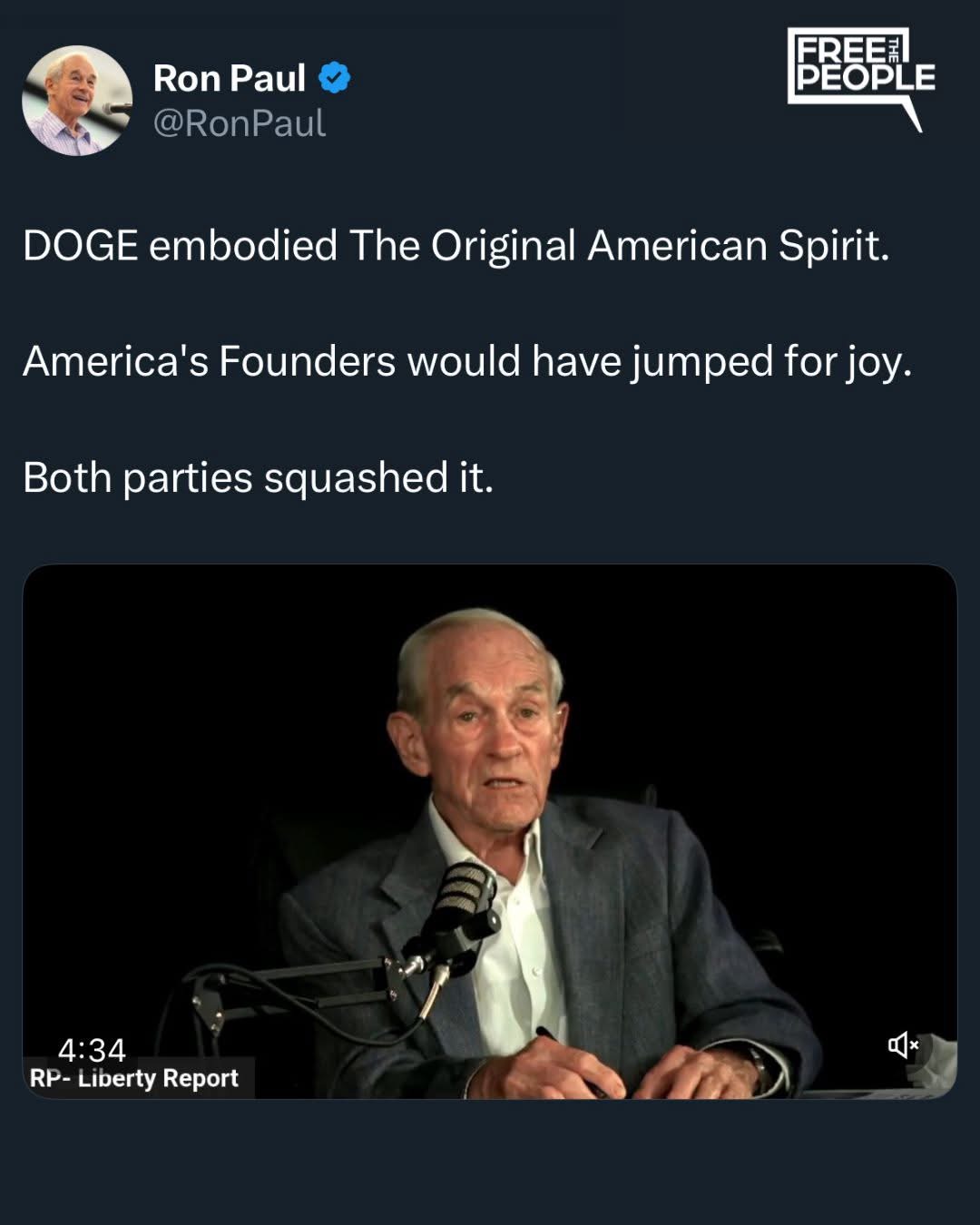Click the word DOGE in the tweet

(x=81, y=246)
